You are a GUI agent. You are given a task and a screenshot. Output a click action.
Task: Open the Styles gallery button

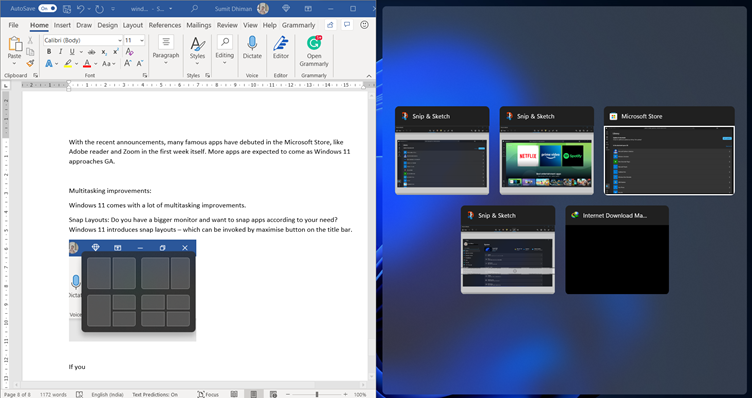point(197,49)
